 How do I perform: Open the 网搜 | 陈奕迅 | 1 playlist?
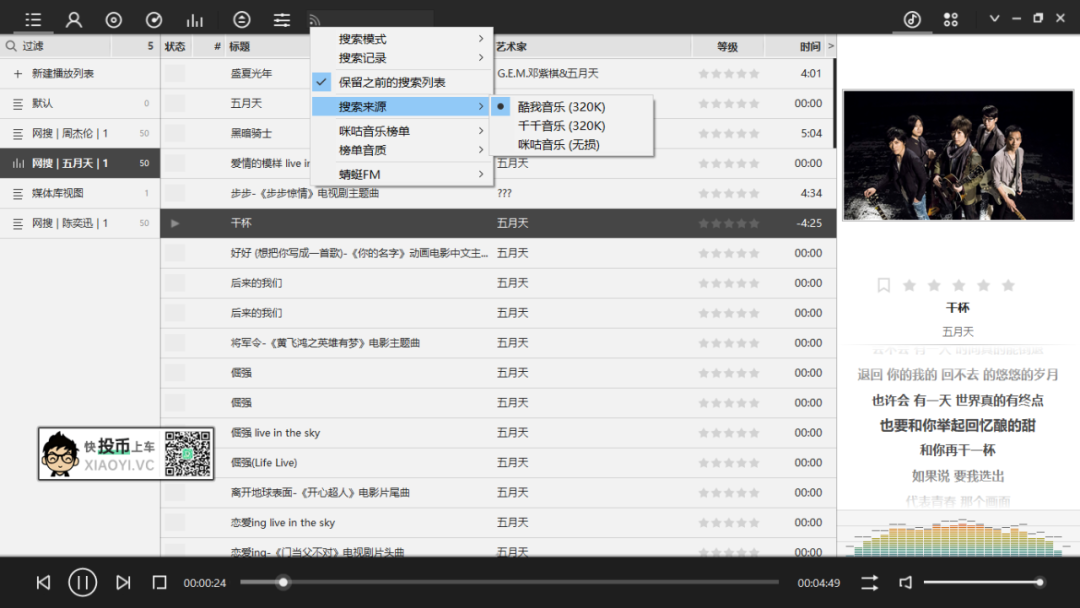(80, 223)
